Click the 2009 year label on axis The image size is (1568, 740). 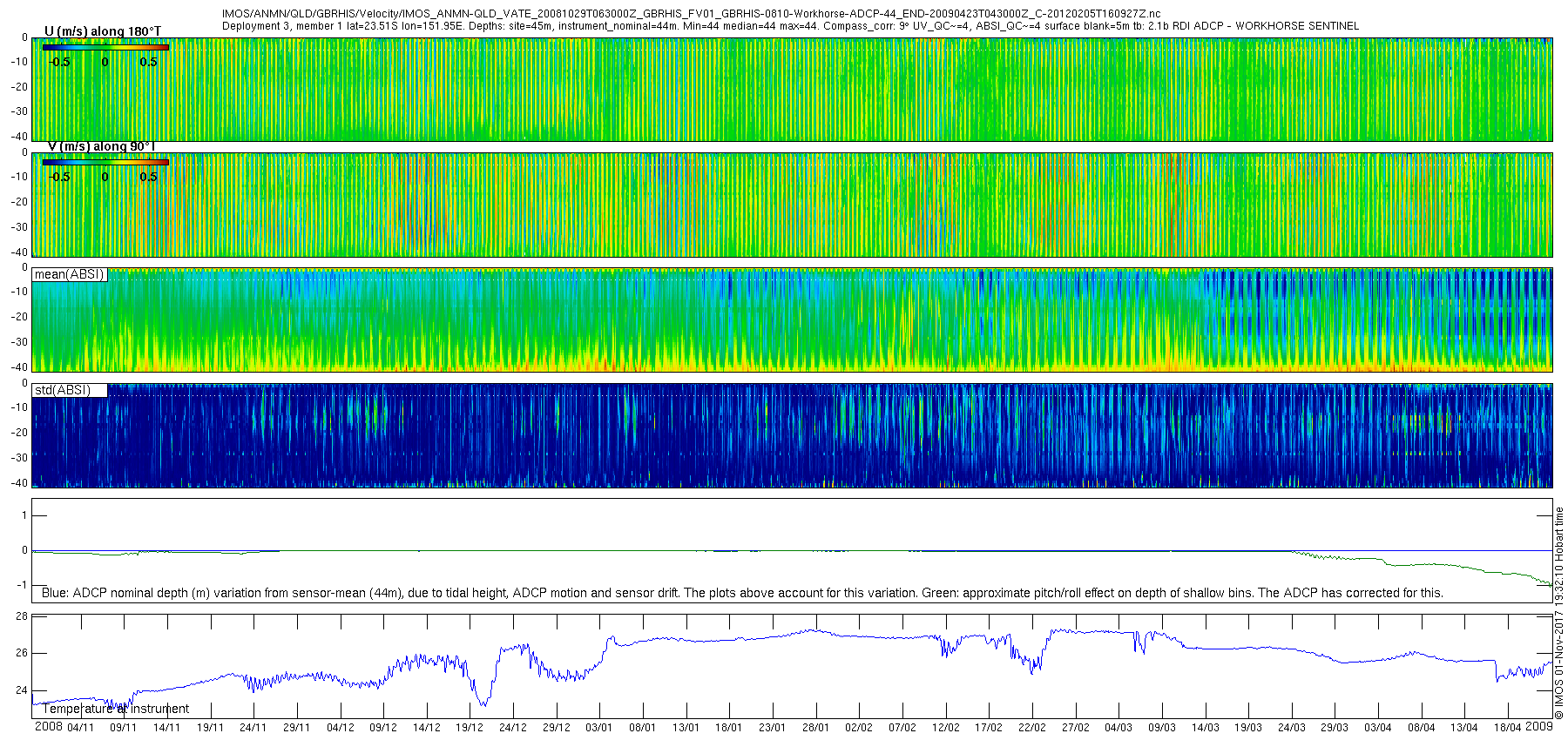coord(1538,726)
